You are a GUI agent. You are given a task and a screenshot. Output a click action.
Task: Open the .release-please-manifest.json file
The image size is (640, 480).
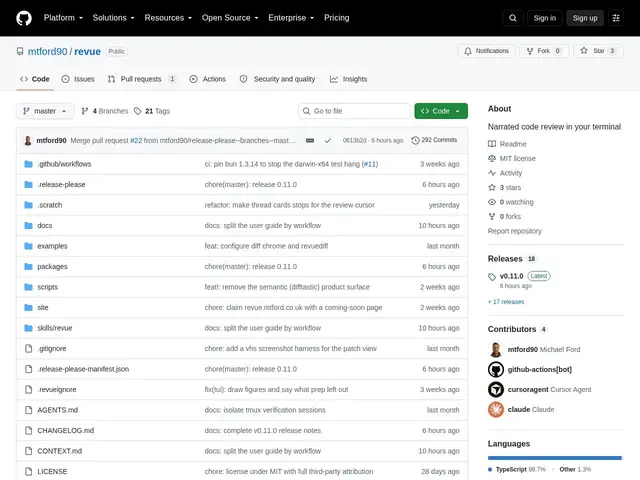tap(83, 369)
